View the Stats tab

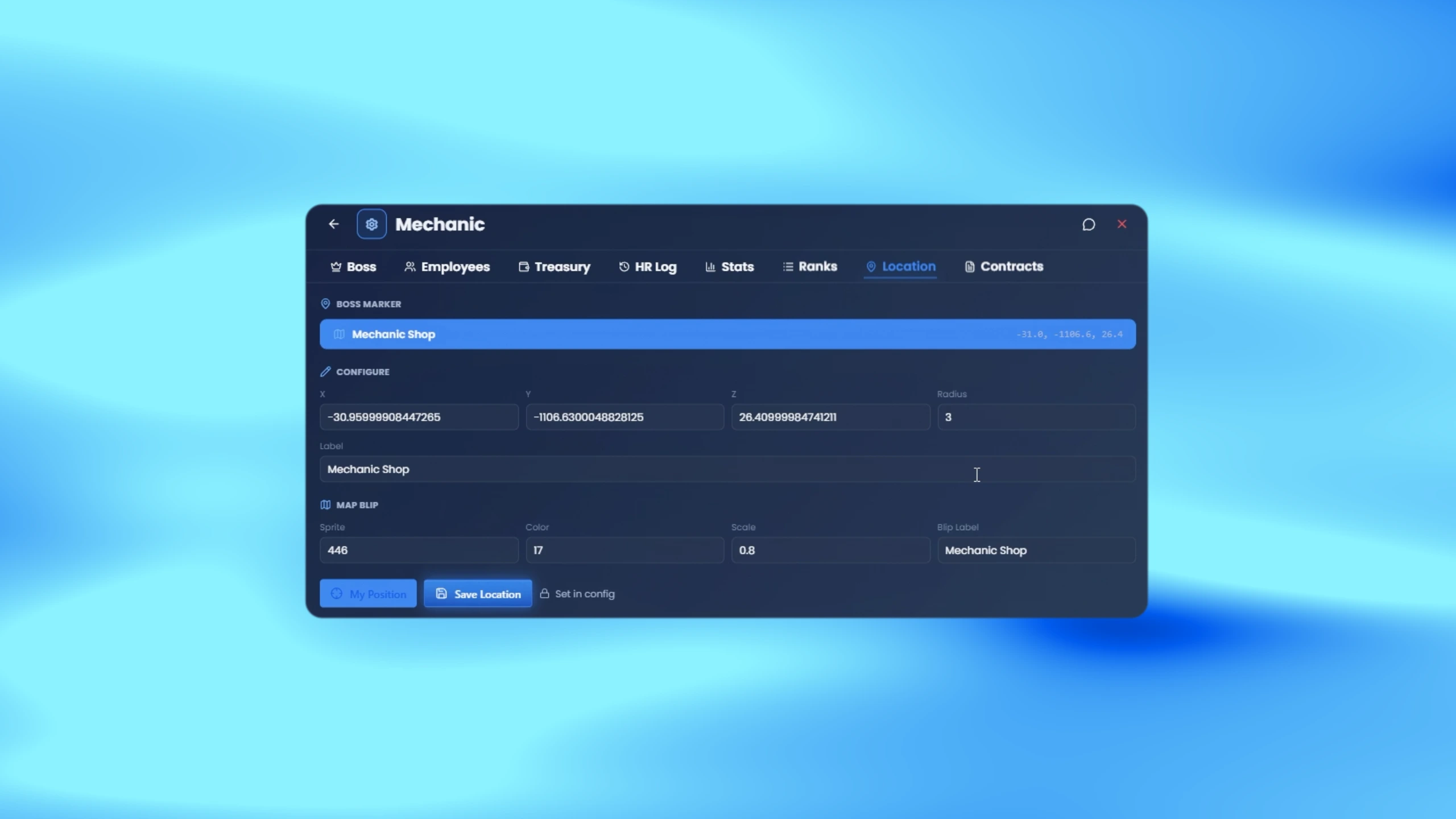point(730,267)
